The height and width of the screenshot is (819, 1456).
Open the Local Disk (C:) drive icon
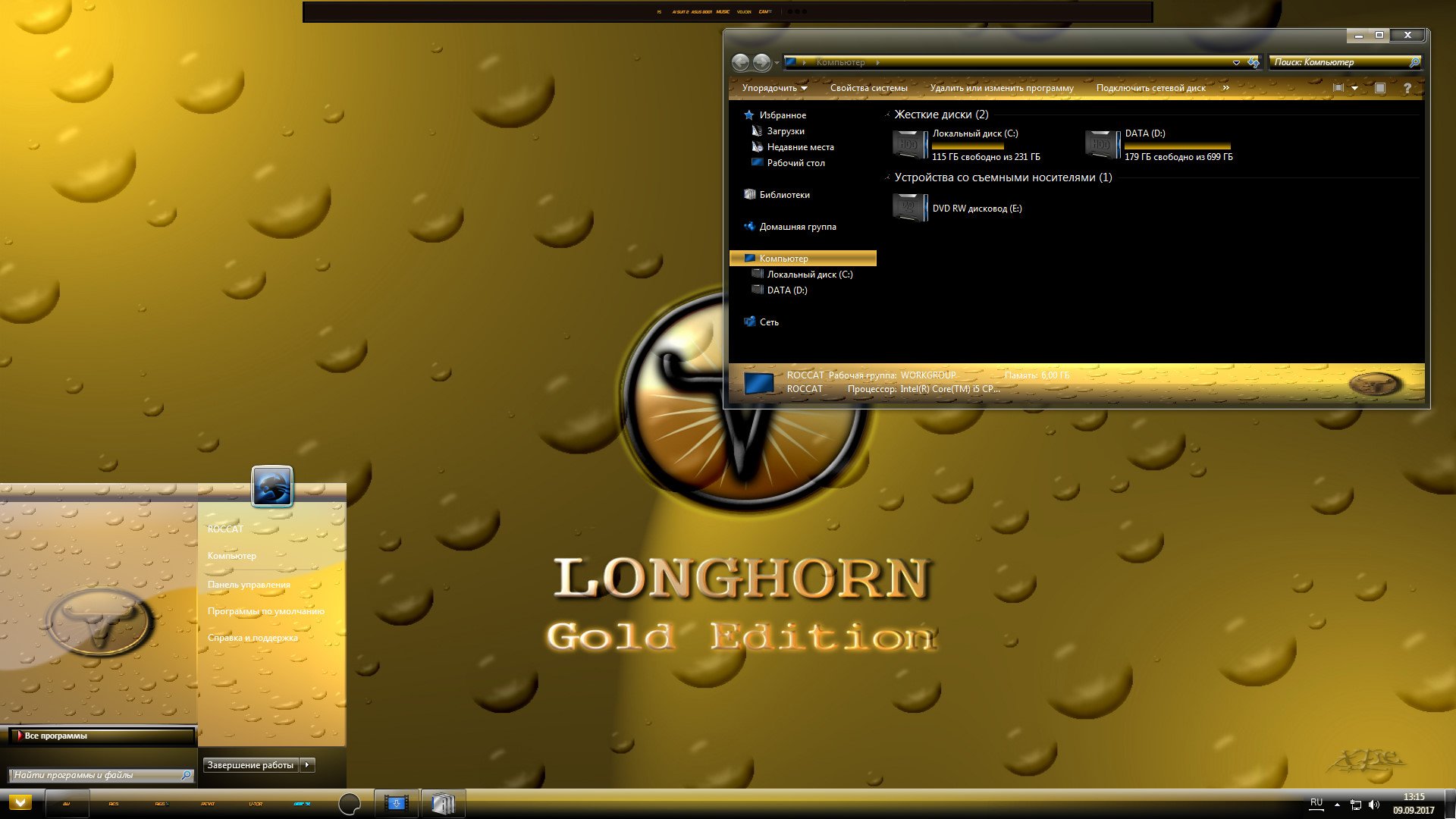click(x=910, y=144)
